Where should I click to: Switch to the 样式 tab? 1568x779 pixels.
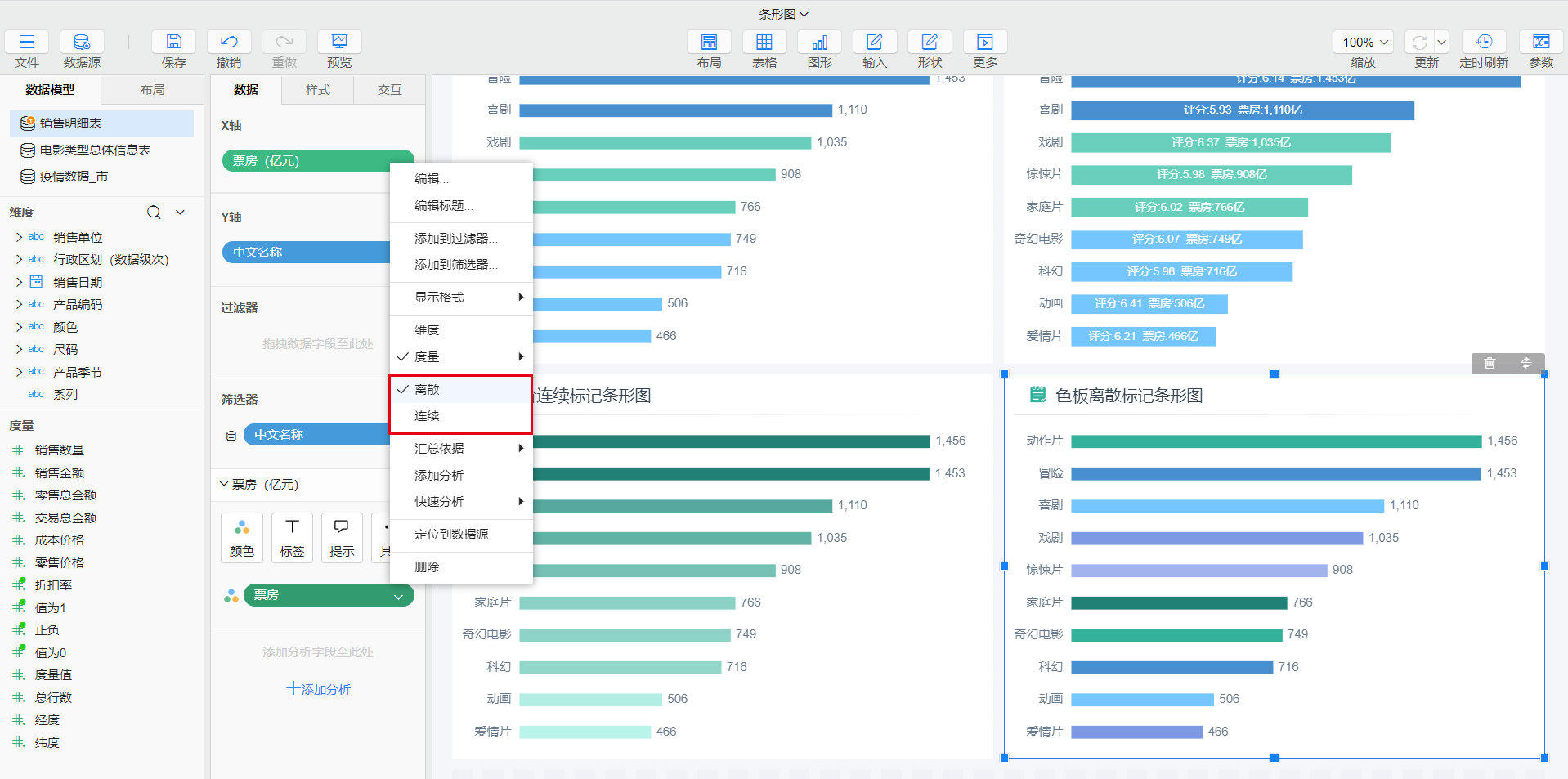pyautogui.click(x=317, y=90)
